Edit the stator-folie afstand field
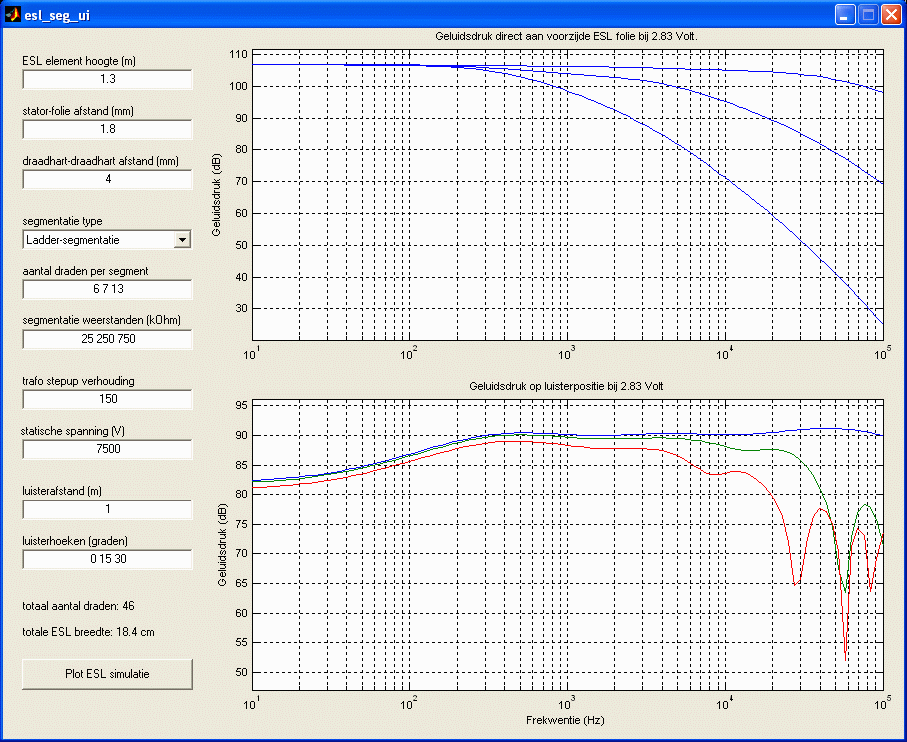Viewport: 907px width, 742px height. point(107,129)
